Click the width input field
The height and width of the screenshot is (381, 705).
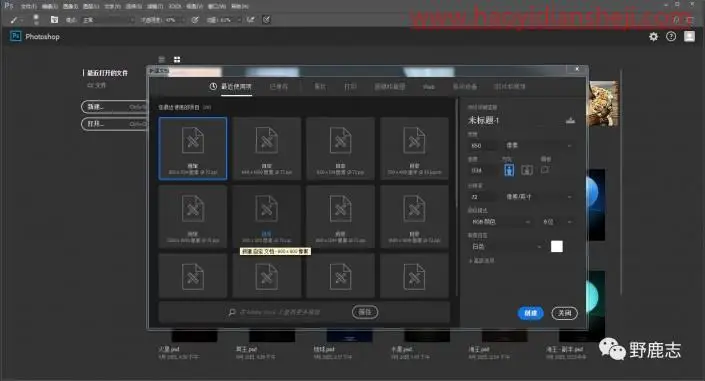(x=482, y=146)
